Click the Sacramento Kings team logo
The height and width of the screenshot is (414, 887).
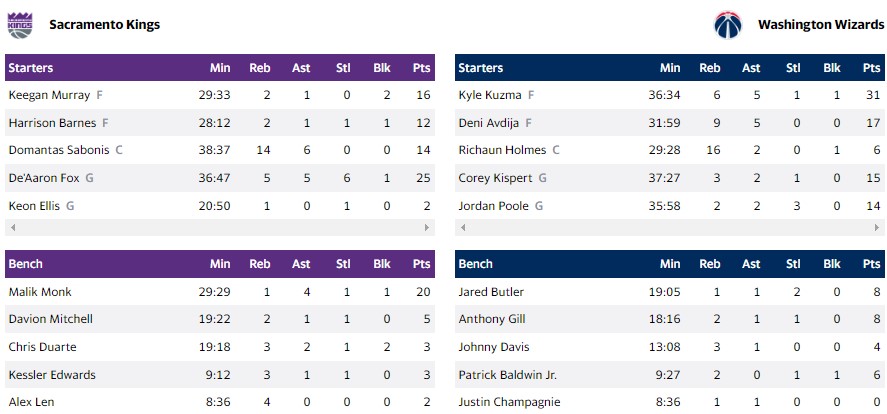click(20, 24)
